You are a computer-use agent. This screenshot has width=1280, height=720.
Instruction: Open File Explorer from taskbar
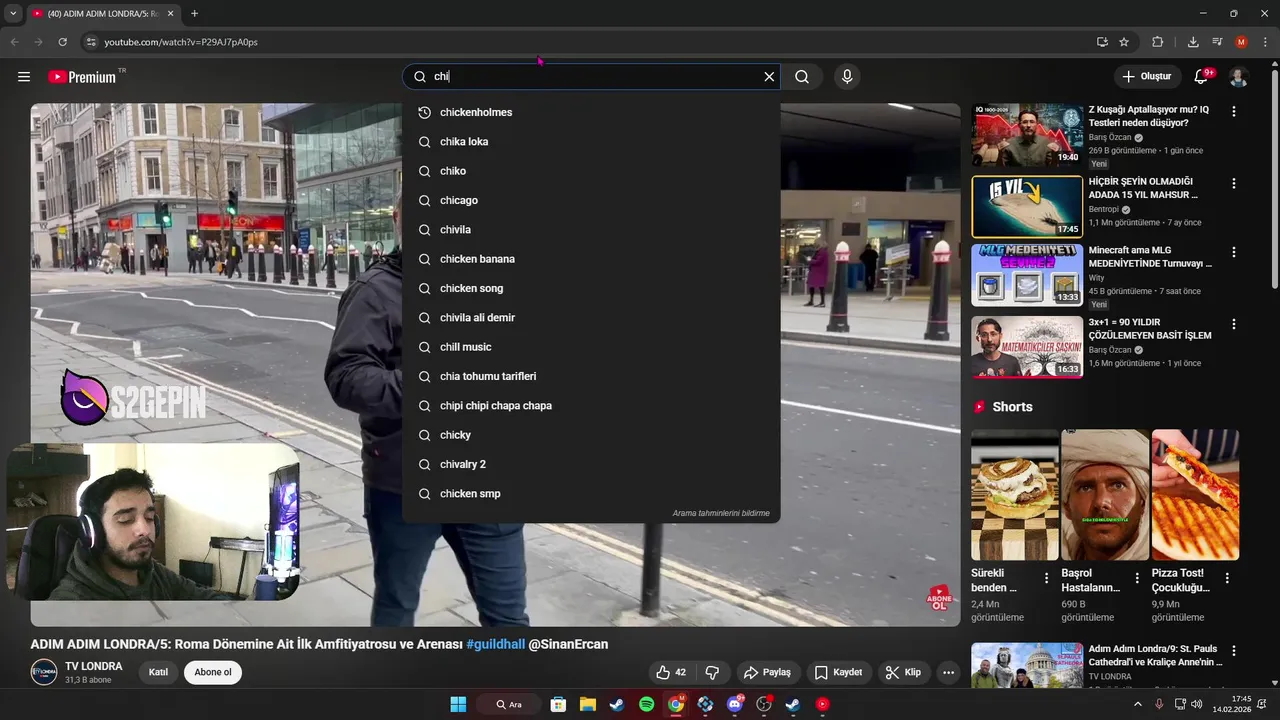[x=587, y=704]
